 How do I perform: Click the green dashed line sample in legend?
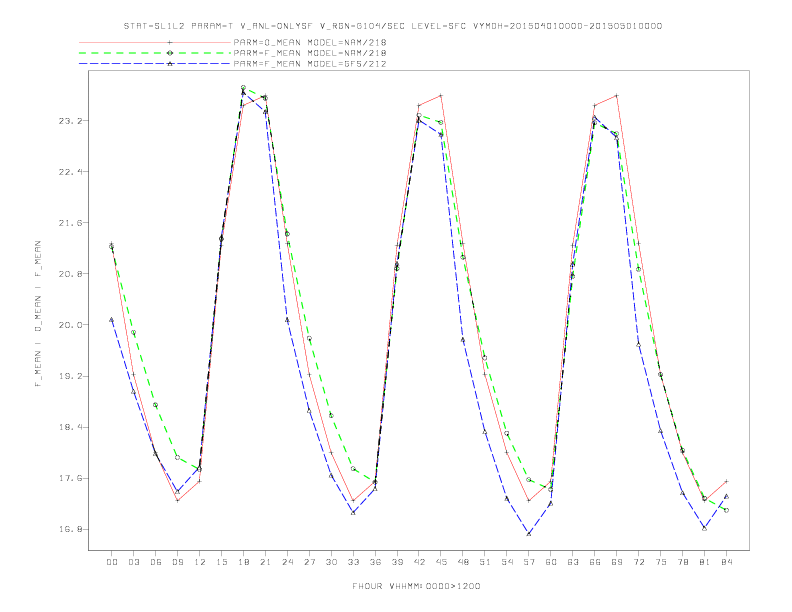coord(155,53)
